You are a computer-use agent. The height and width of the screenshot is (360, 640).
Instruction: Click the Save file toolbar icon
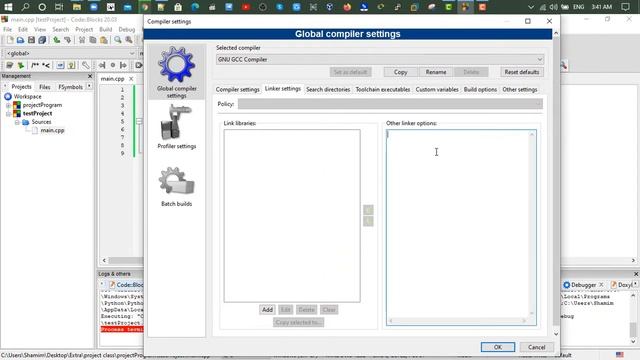tap(31, 40)
